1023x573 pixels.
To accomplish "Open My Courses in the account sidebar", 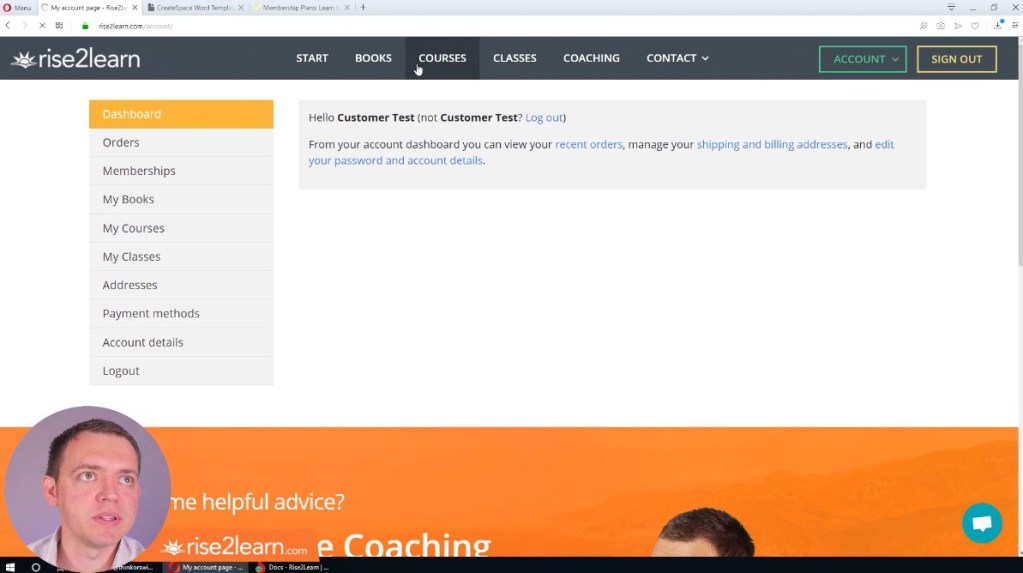I will coord(181,228).
